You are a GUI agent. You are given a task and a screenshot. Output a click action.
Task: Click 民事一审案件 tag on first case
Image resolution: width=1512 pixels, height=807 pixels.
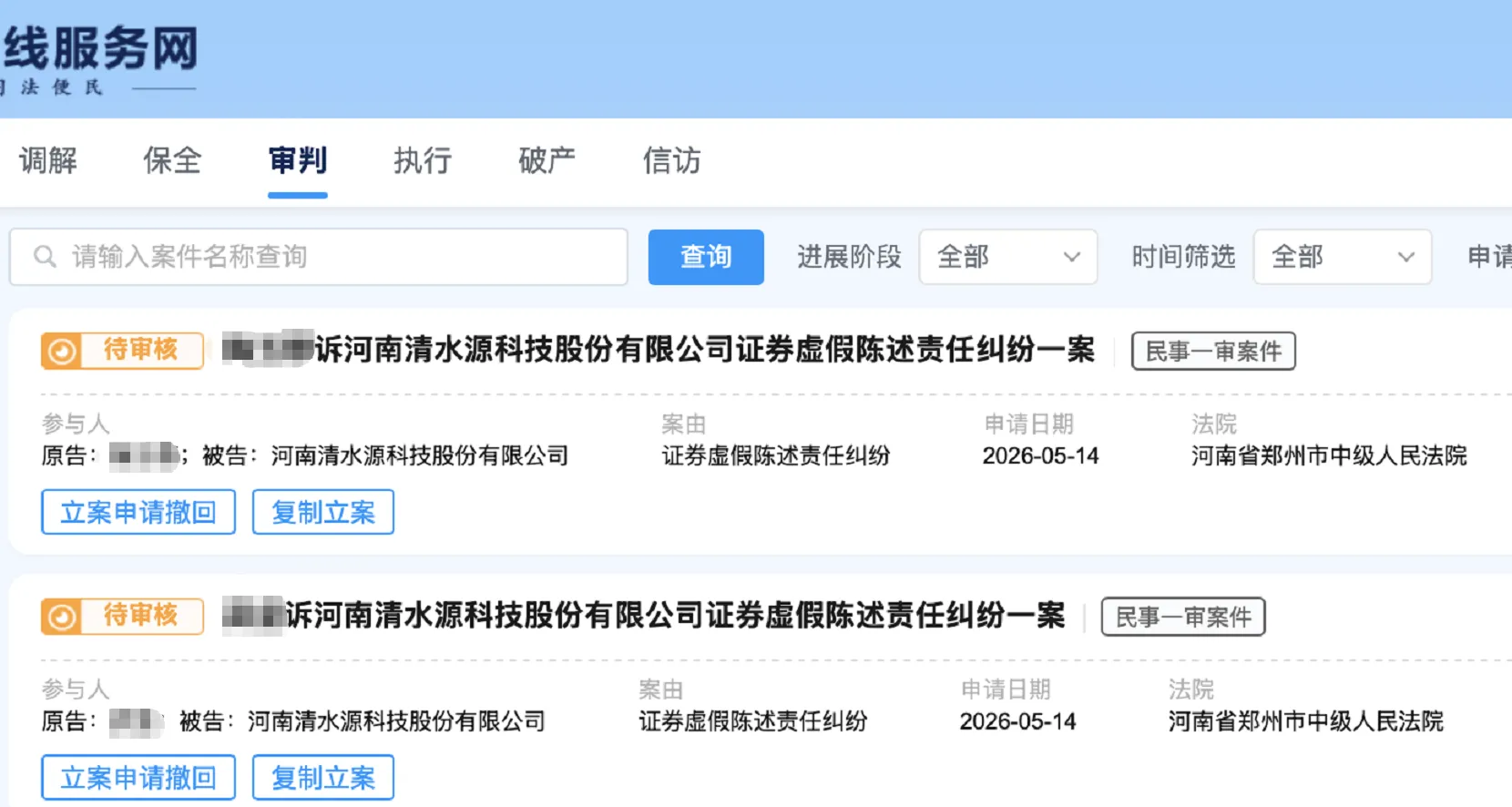coord(1213,352)
